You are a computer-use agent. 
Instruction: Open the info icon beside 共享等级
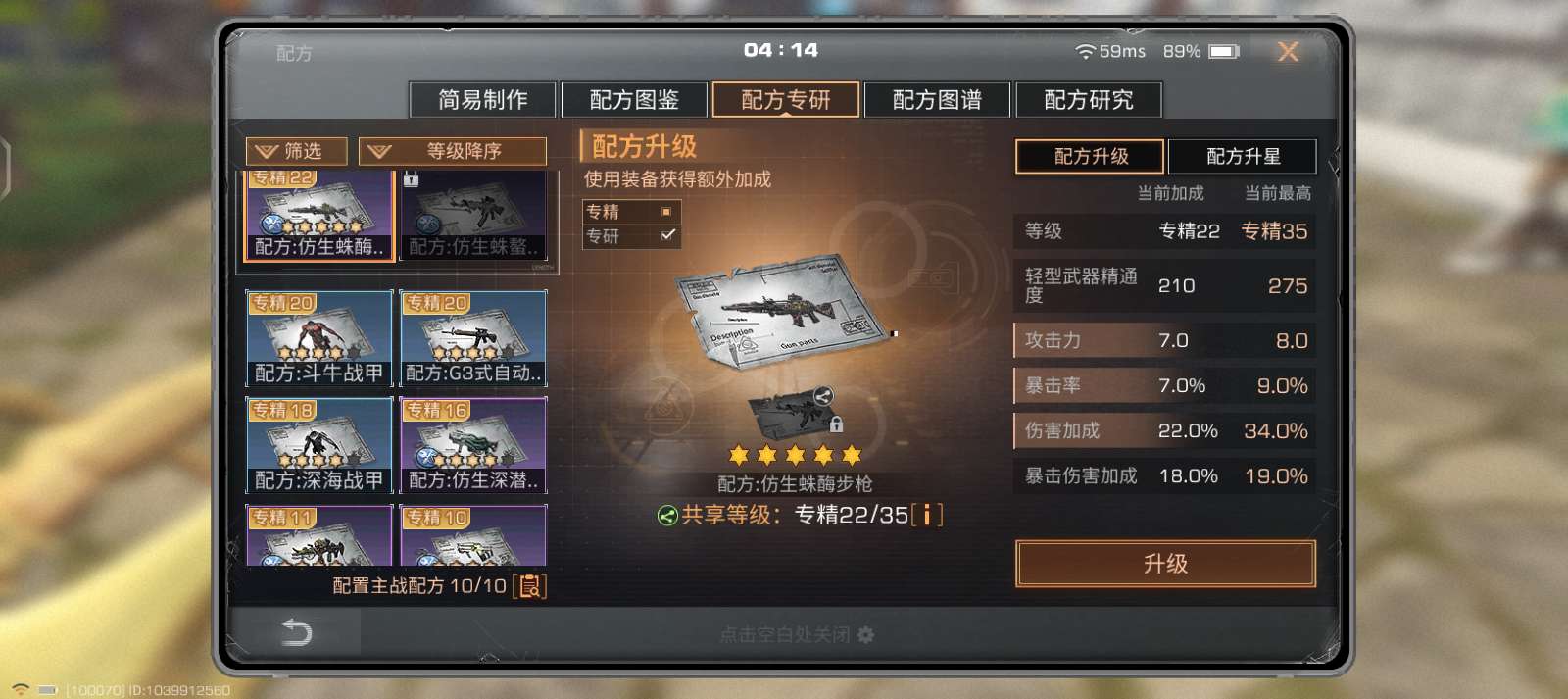pyautogui.click(x=927, y=515)
